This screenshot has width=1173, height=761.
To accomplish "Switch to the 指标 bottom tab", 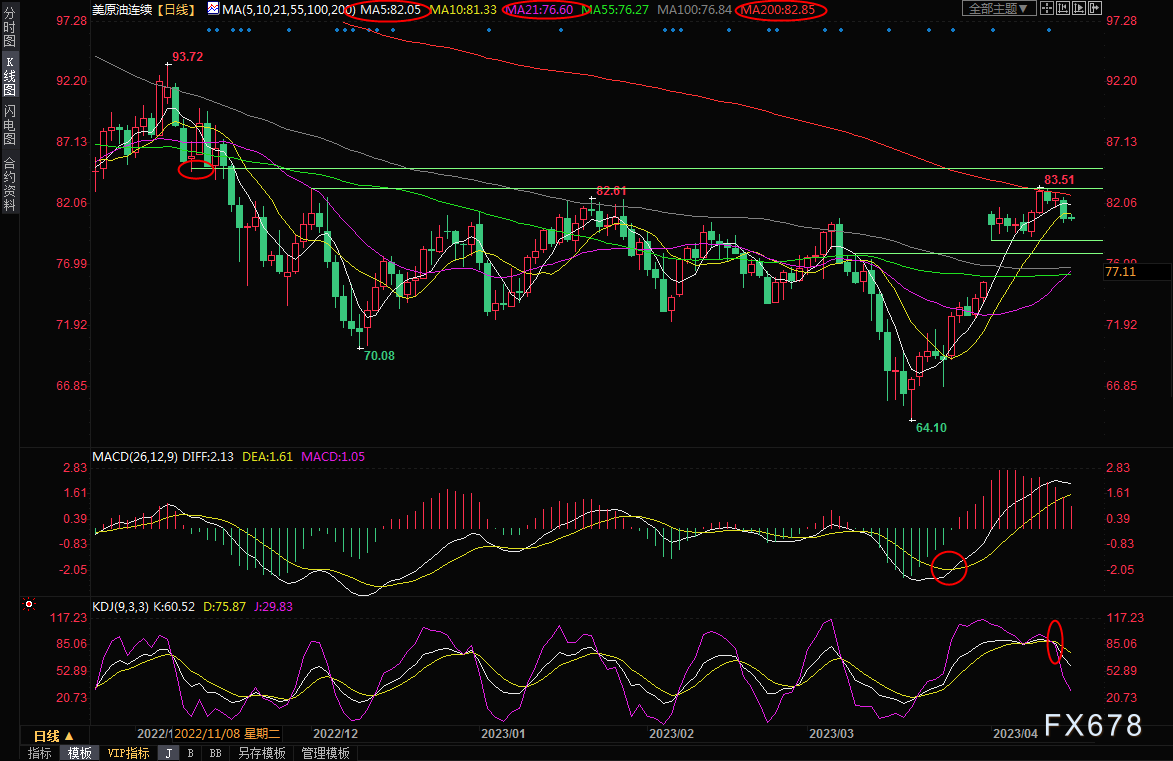I will click(x=40, y=753).
